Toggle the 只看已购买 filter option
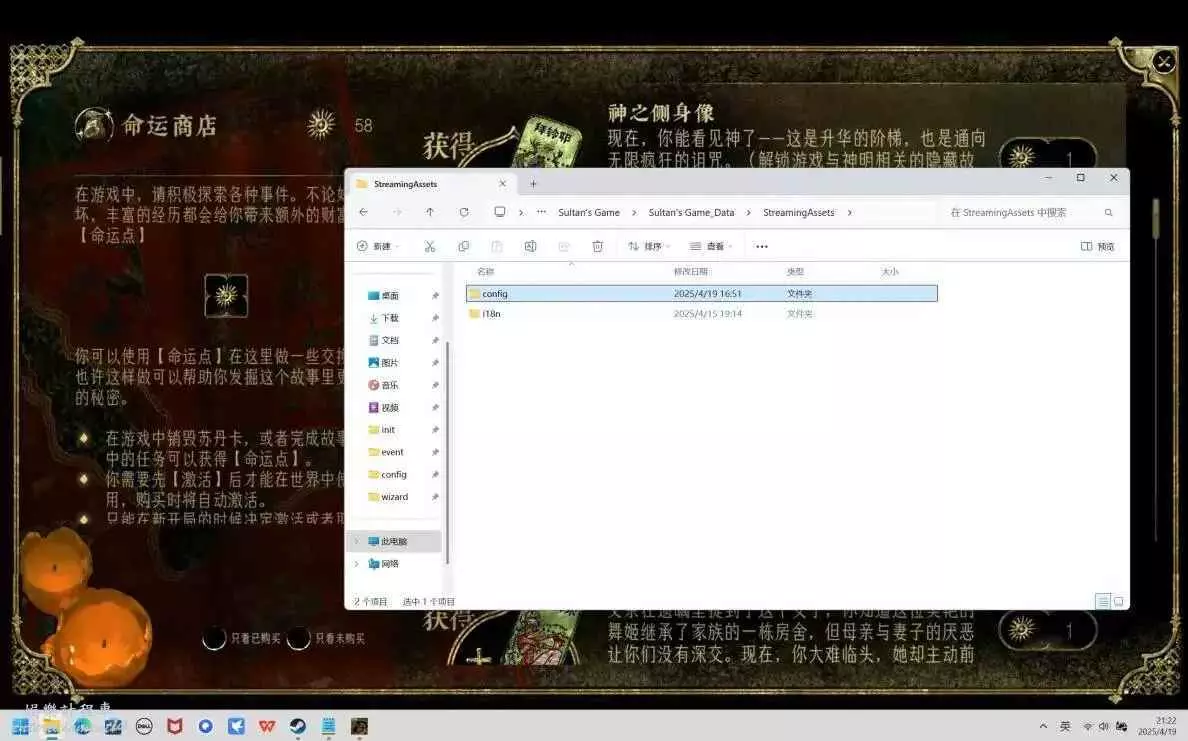 [214, 638]
